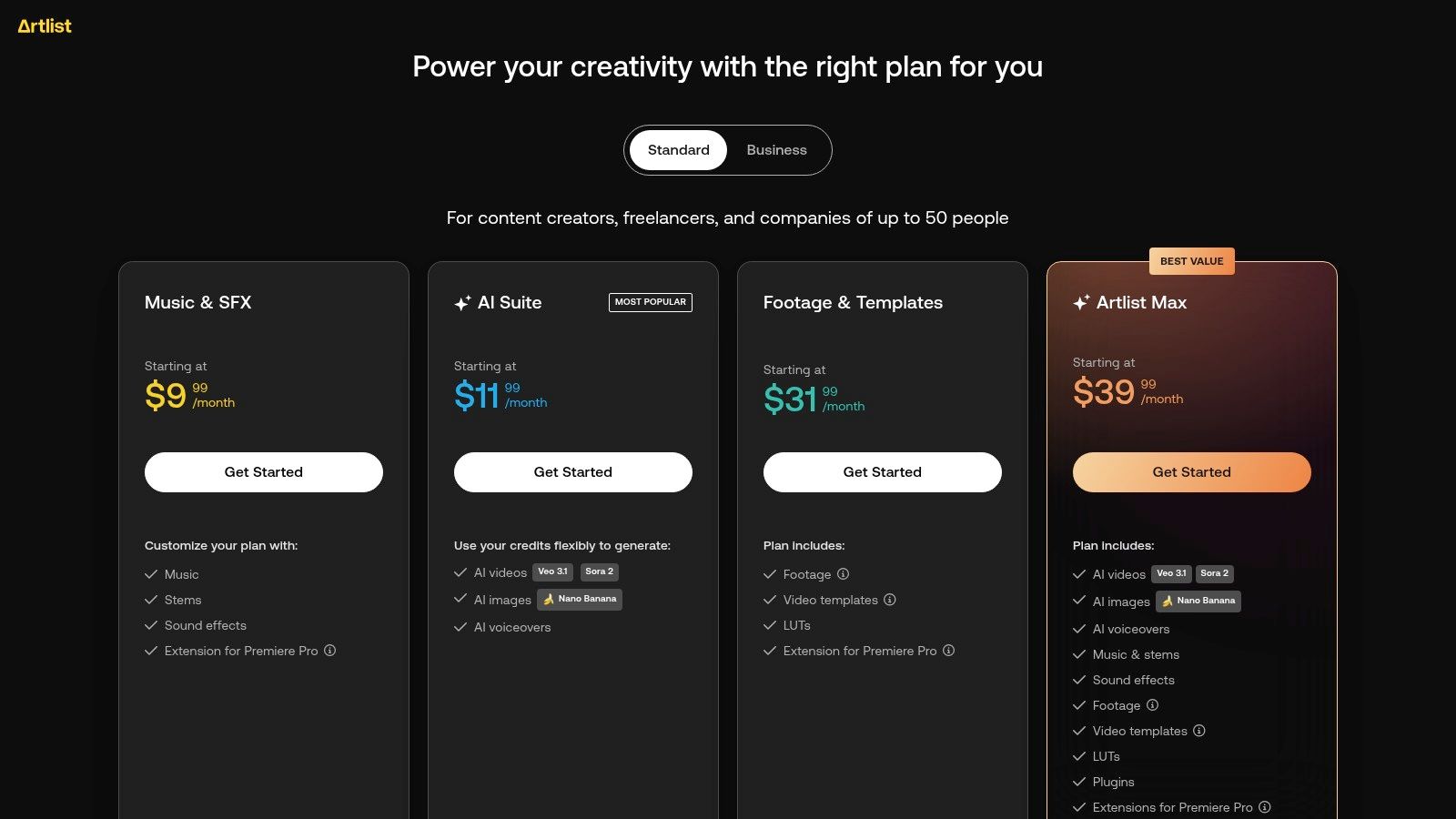Click info icon next to Footage in Artlist Max

(1153, 705)
